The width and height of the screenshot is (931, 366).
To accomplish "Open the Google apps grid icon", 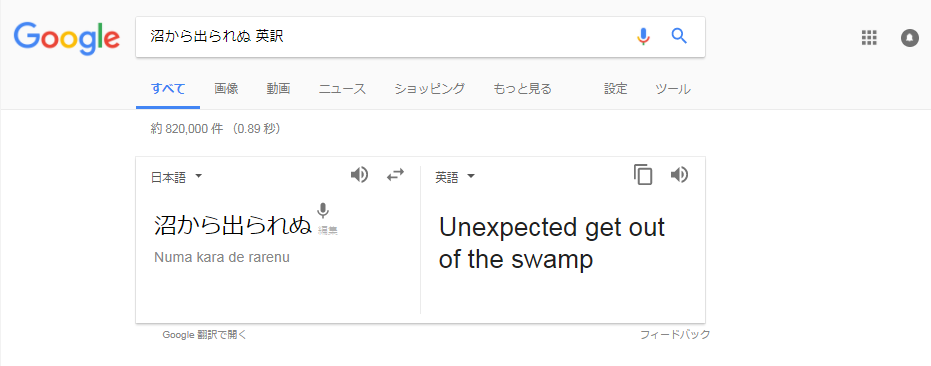I will pos(869,38).
